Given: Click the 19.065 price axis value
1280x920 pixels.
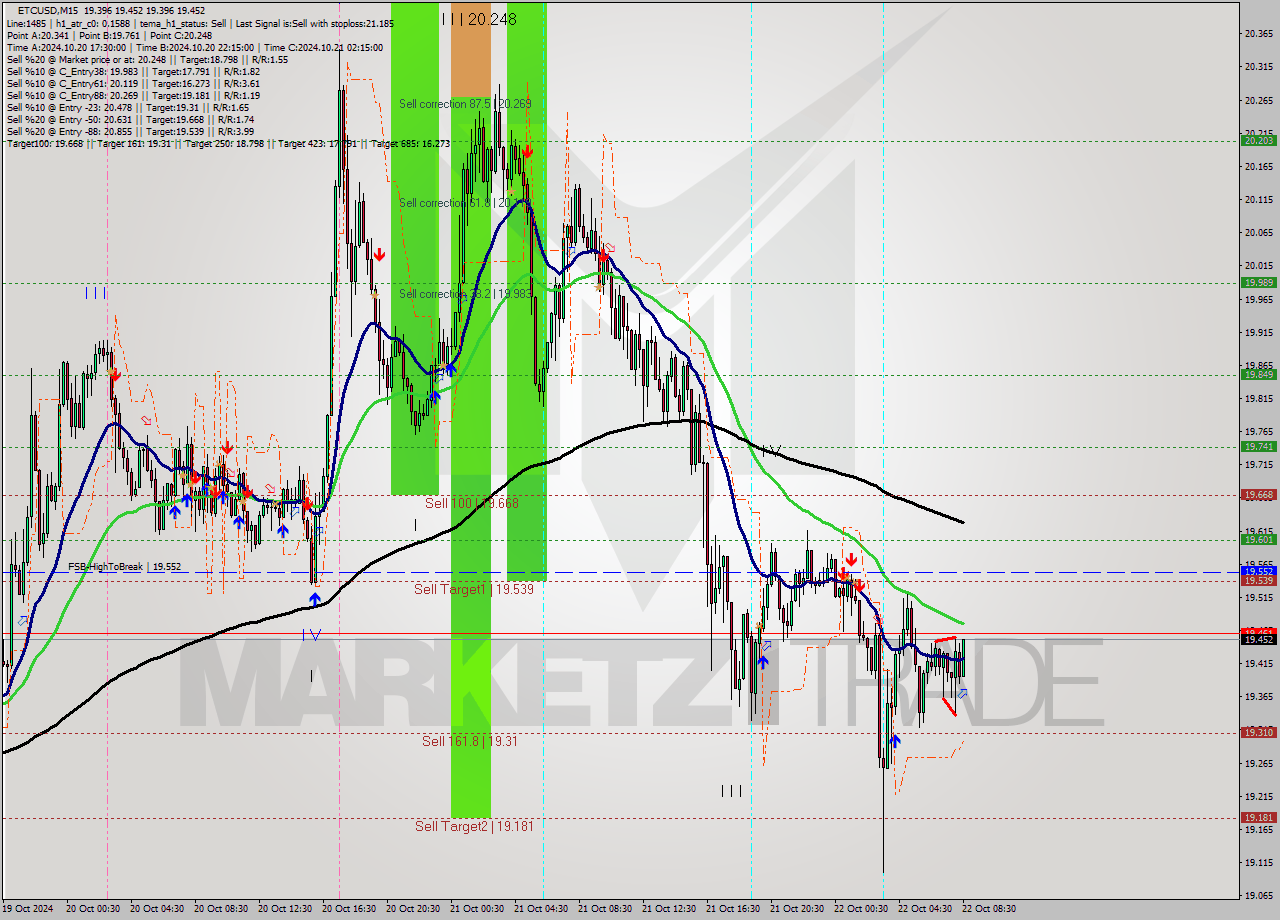Looking at the screenshot, I should point(1258,895).
